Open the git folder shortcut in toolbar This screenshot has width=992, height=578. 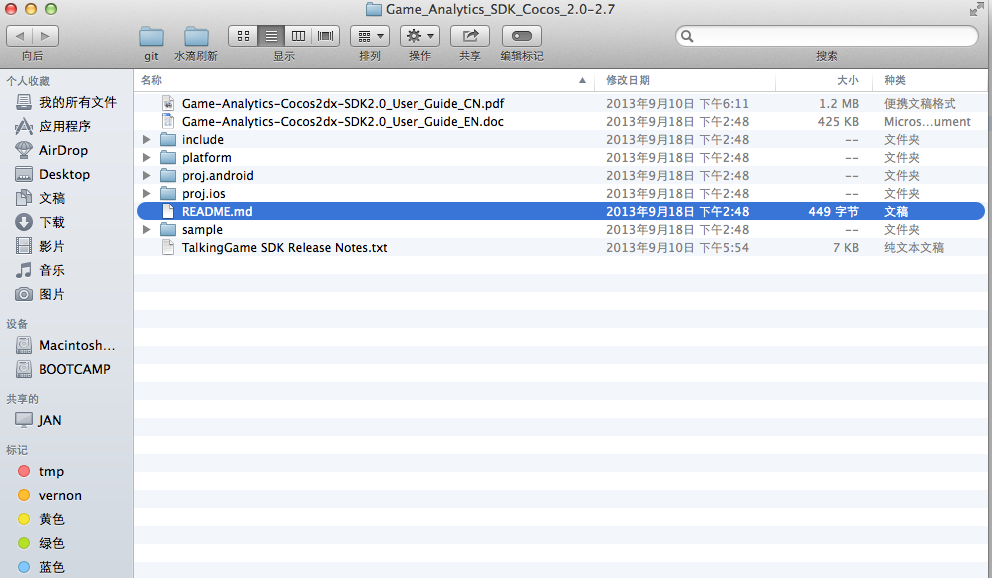point(151,37)
